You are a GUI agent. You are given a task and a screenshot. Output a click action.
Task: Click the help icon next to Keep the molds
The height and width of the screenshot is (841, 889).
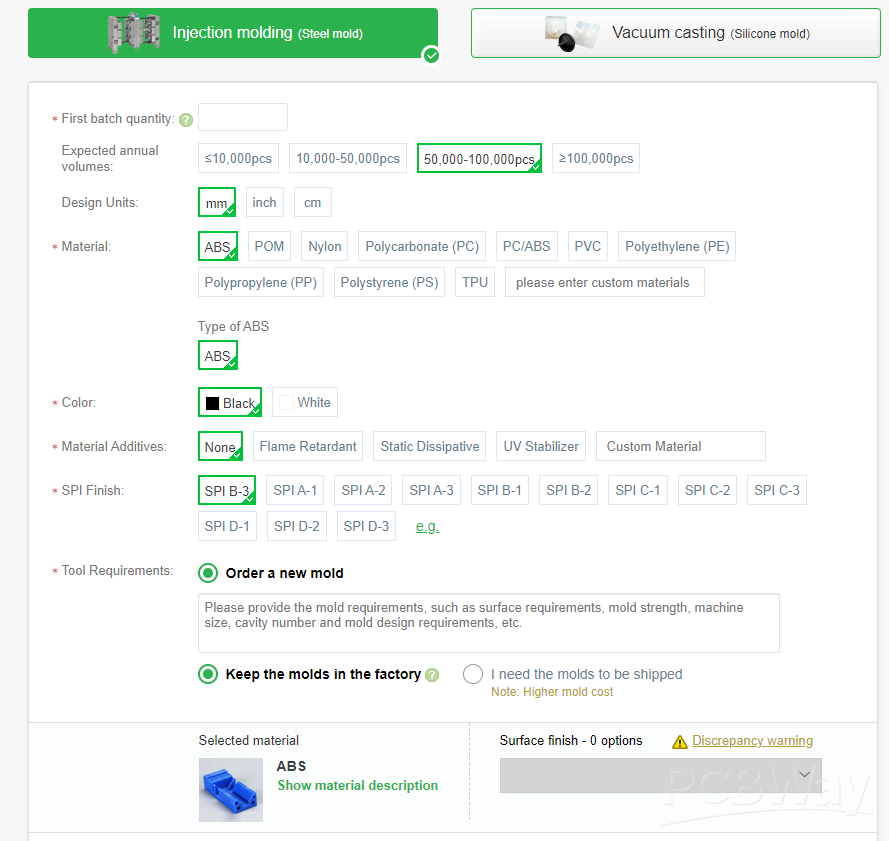click(432, 675)
